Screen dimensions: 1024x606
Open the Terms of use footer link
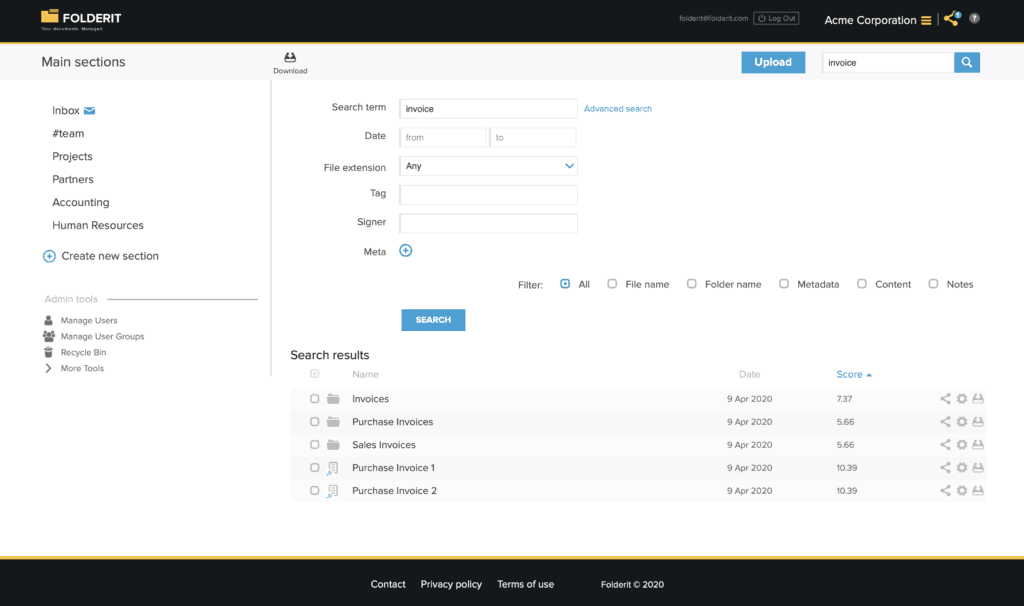click(526, 584)
